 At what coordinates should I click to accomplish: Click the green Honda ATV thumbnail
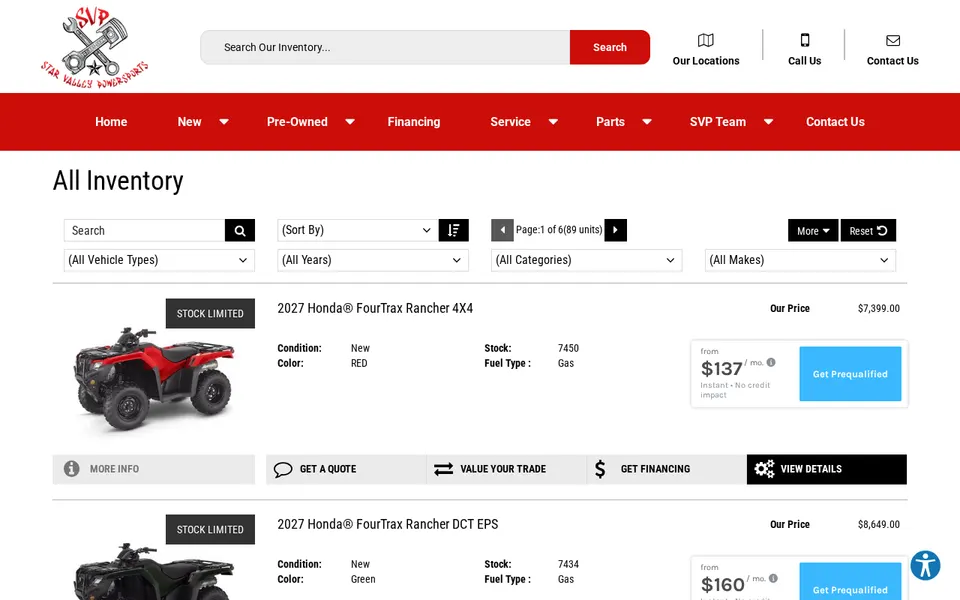pos(154,571)
